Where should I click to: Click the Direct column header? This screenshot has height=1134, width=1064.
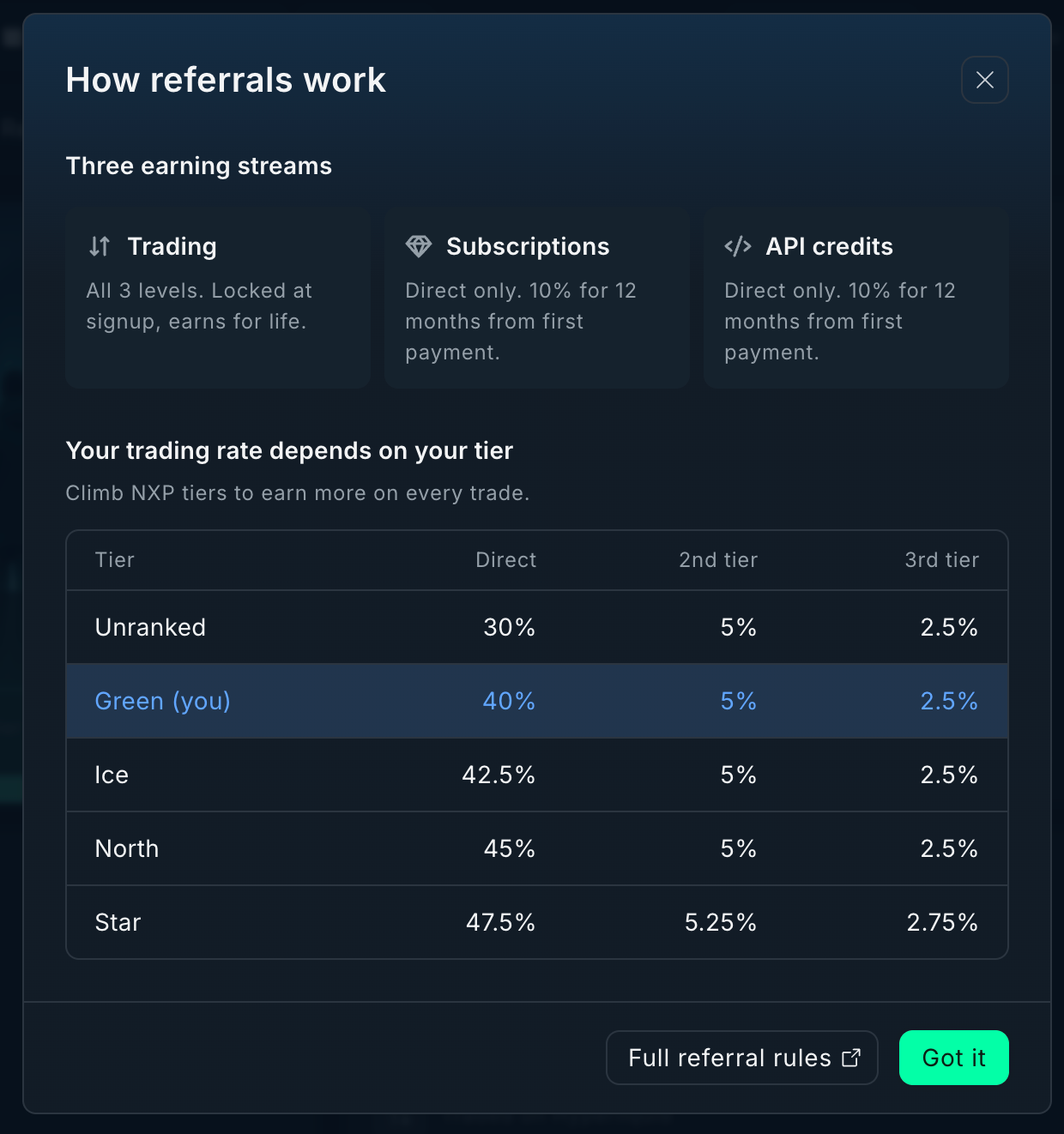click(x=506, y=560)
